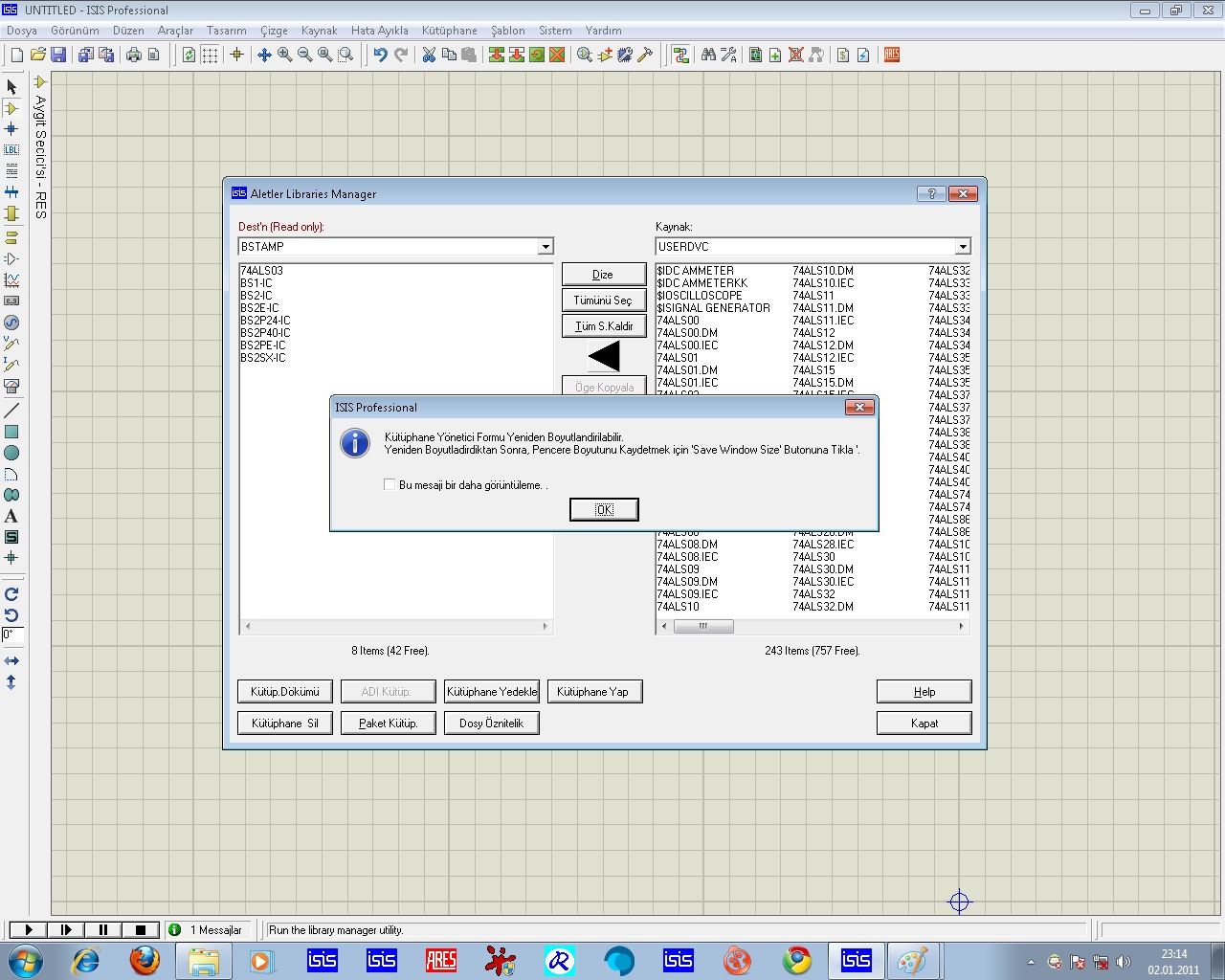This screenshot has width=1225, height=980.
Task: Click the Kütüphane Sil button
Action: [x=285, y=724]
